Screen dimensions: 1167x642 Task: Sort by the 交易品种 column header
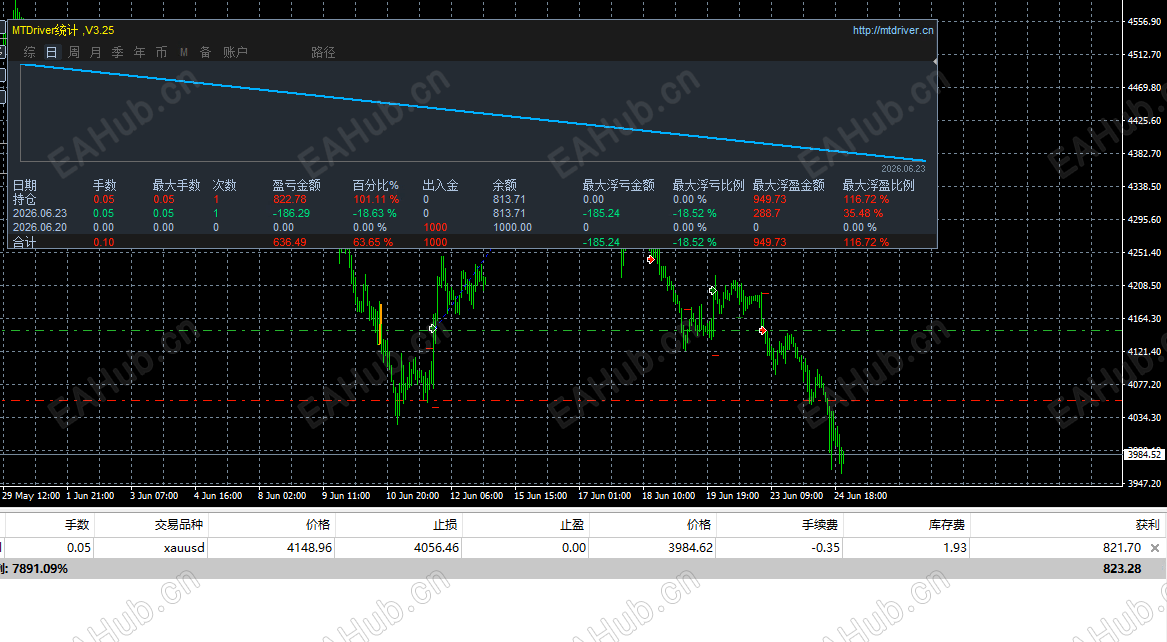[179, 524]
